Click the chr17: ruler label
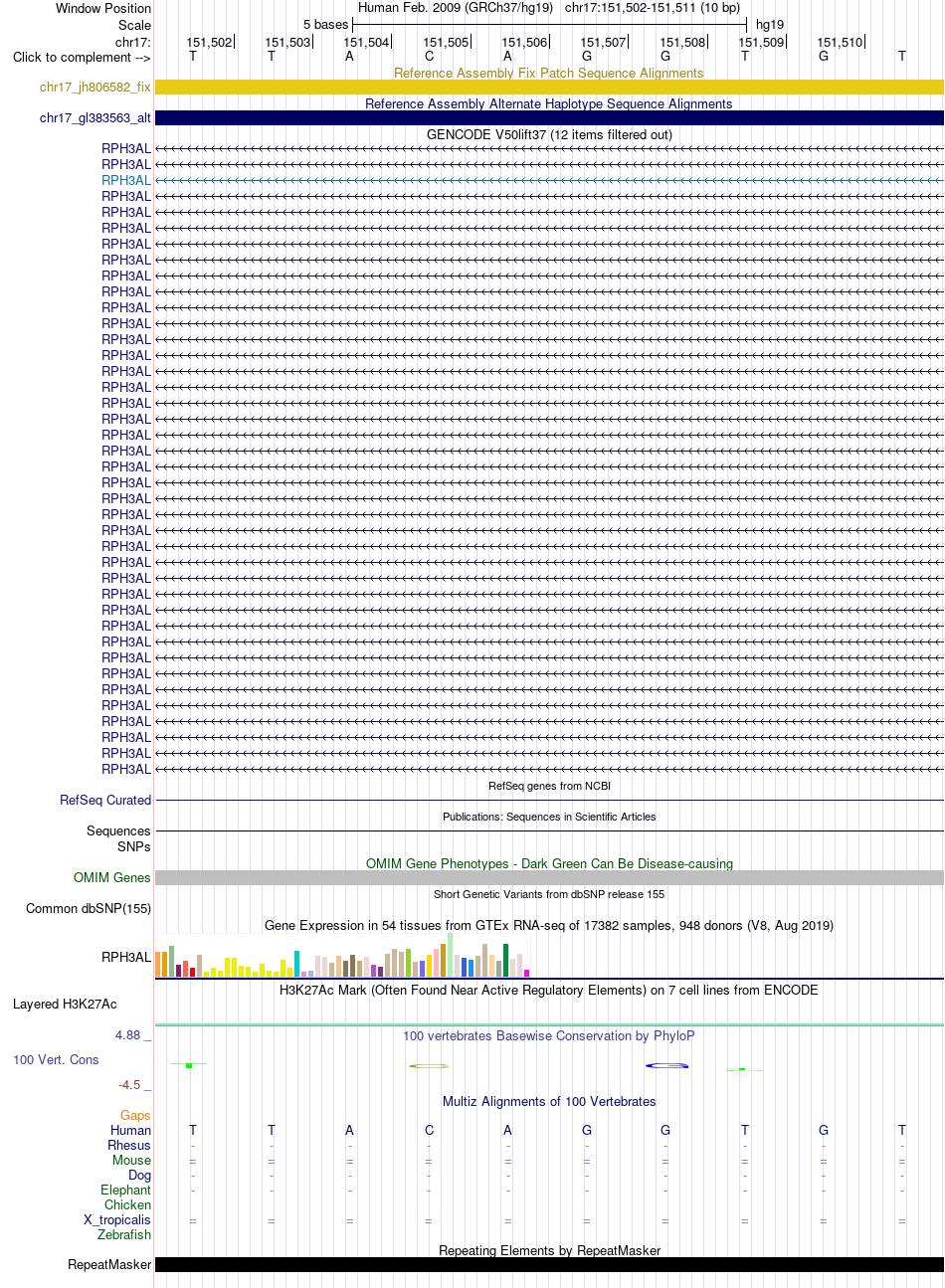The width and height of the screenshot is (945, 1288). tap(133, 42)
